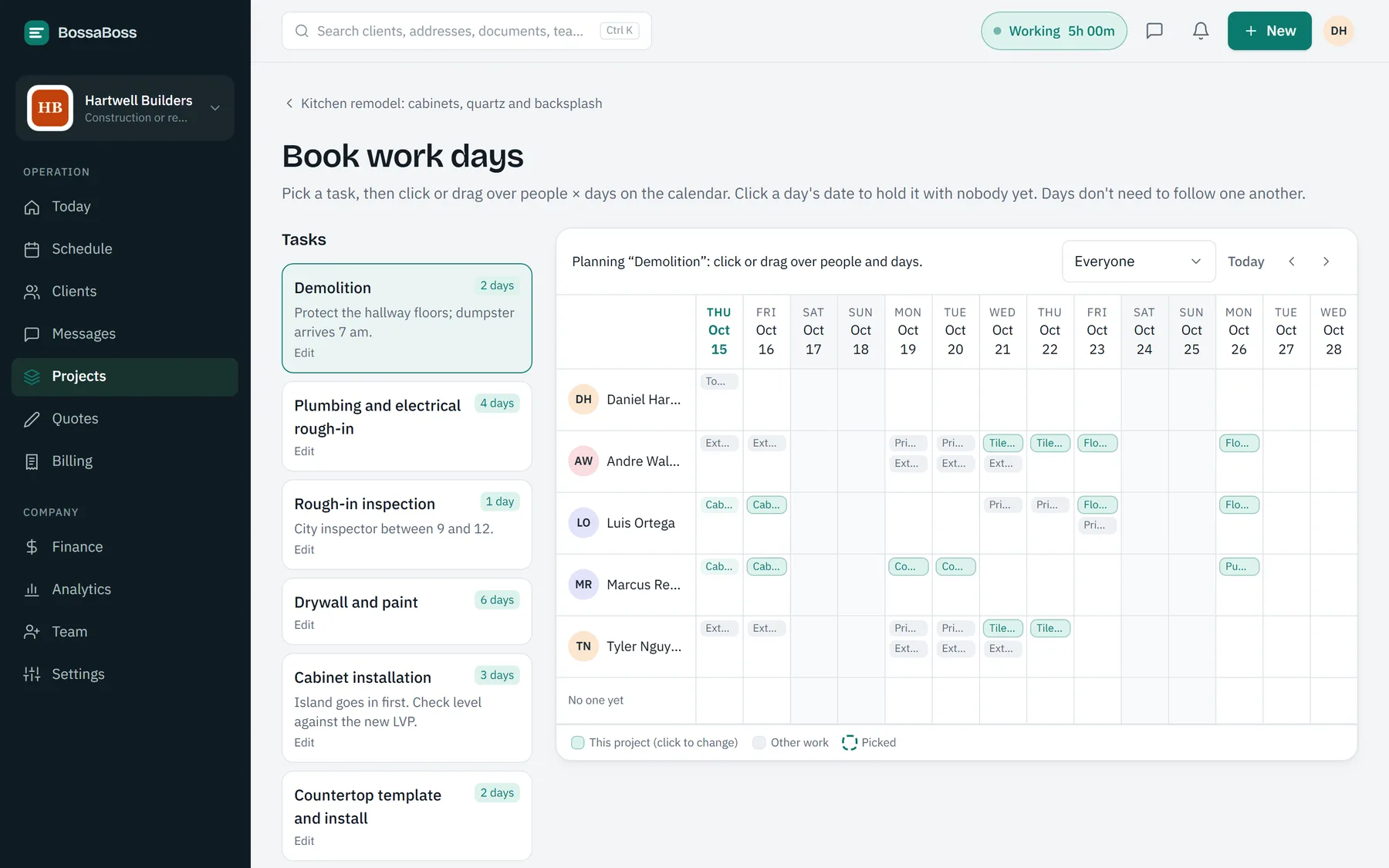Toggle the 'This project (click to change)' legend
Image resolution: width=1389 pixels, height=868 pixels.
654,742
